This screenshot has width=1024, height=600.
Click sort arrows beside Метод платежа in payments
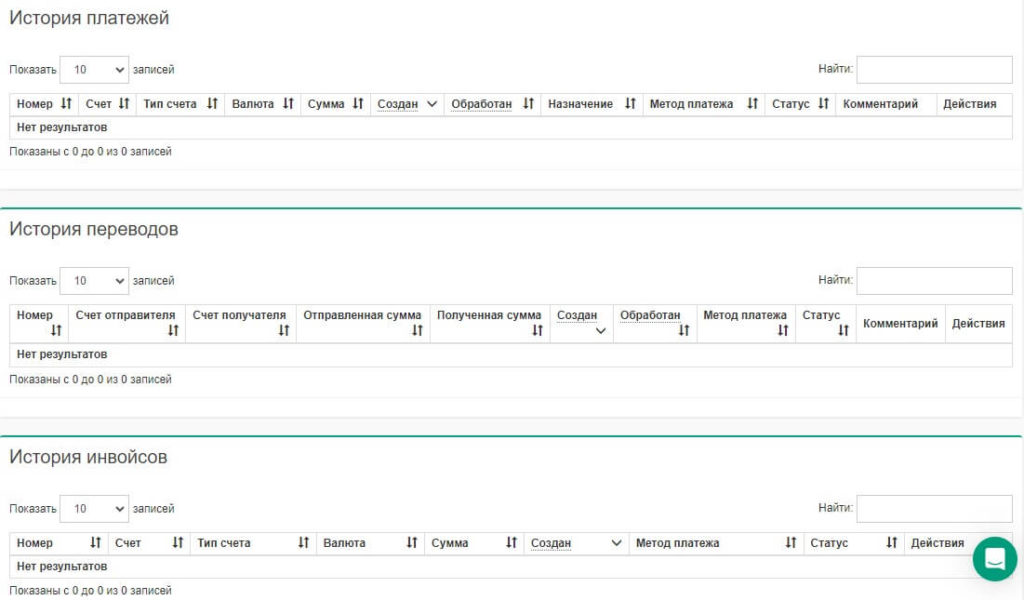point(752,104)
